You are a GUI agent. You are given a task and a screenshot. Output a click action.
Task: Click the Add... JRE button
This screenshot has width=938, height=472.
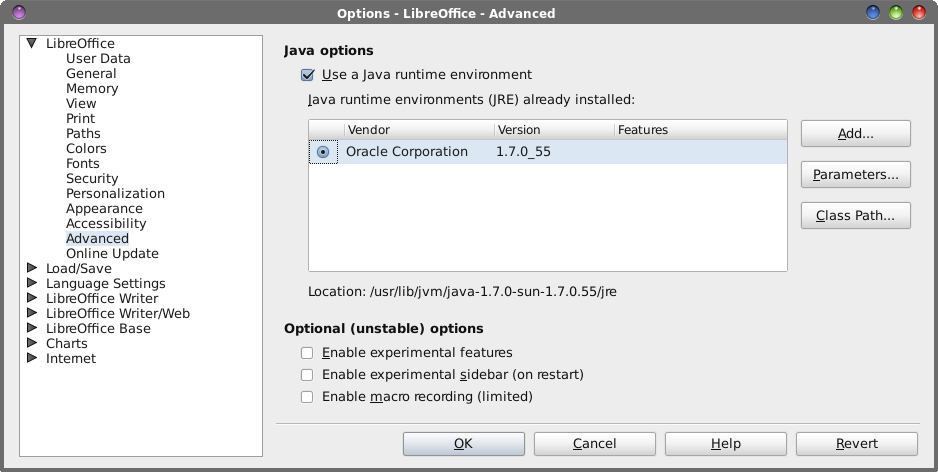coord(855,133)
